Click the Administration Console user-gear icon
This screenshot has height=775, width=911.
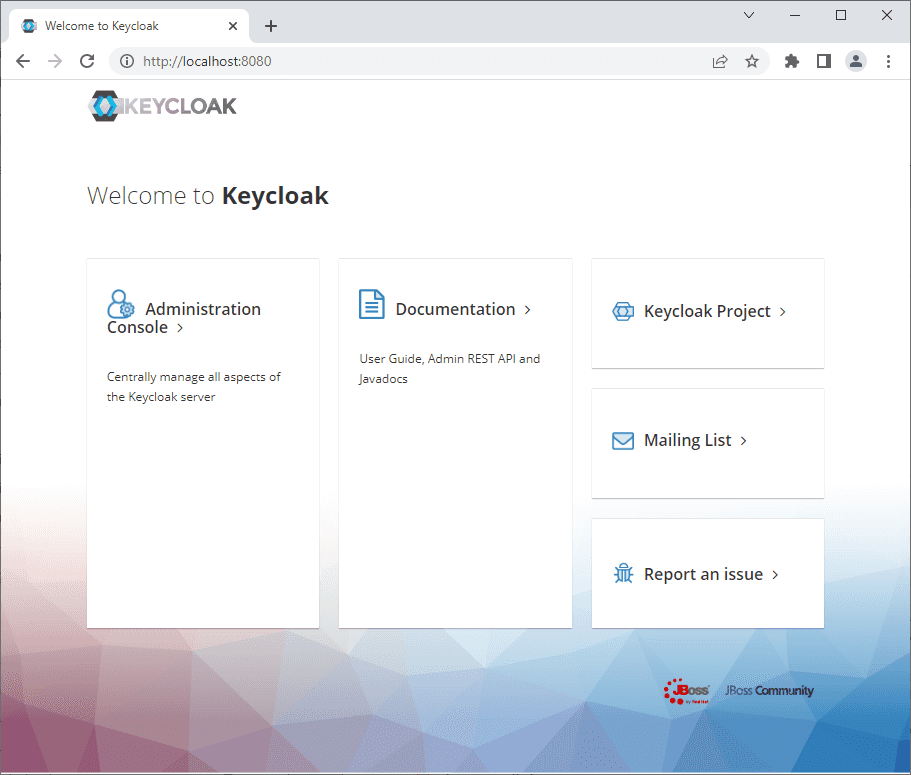[121, 304]
